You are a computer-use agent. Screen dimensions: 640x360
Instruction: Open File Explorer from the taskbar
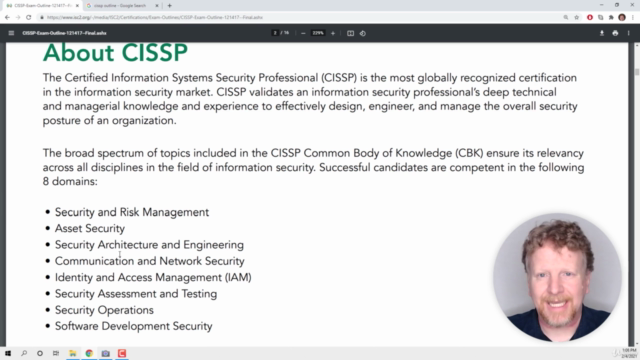[x=73, y=353]
